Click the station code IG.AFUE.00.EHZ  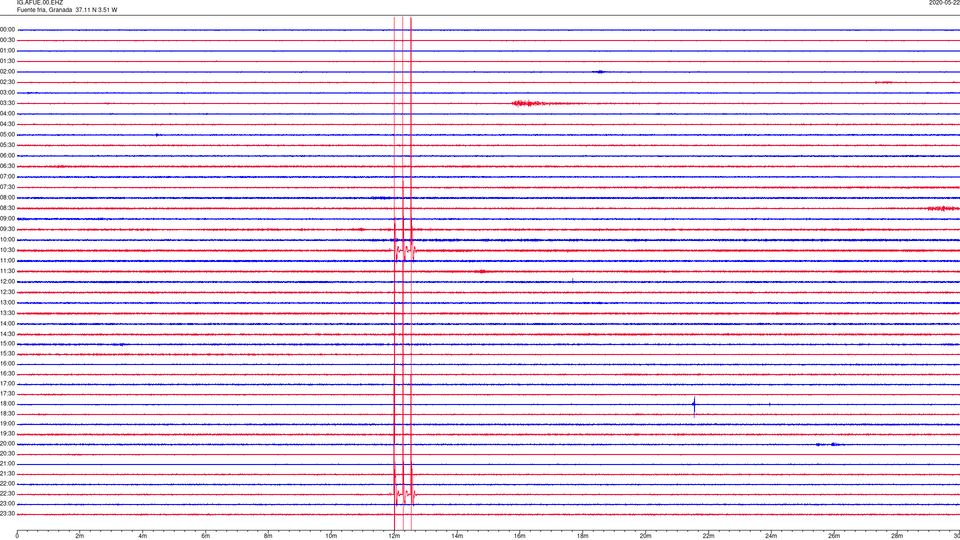pos(40,3)
